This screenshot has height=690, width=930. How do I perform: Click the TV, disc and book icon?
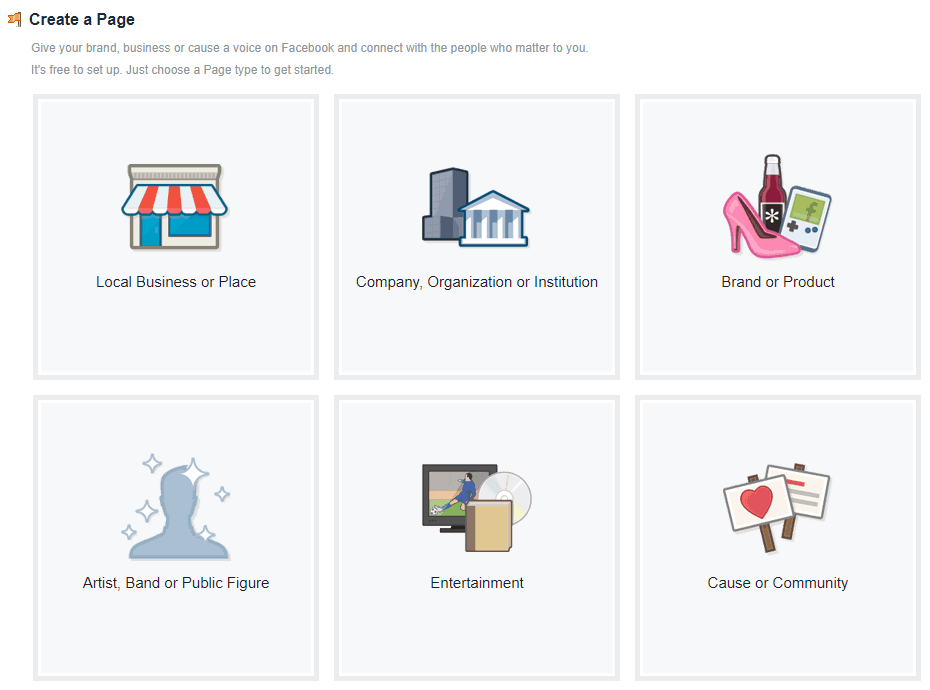(x=477, y=508)
